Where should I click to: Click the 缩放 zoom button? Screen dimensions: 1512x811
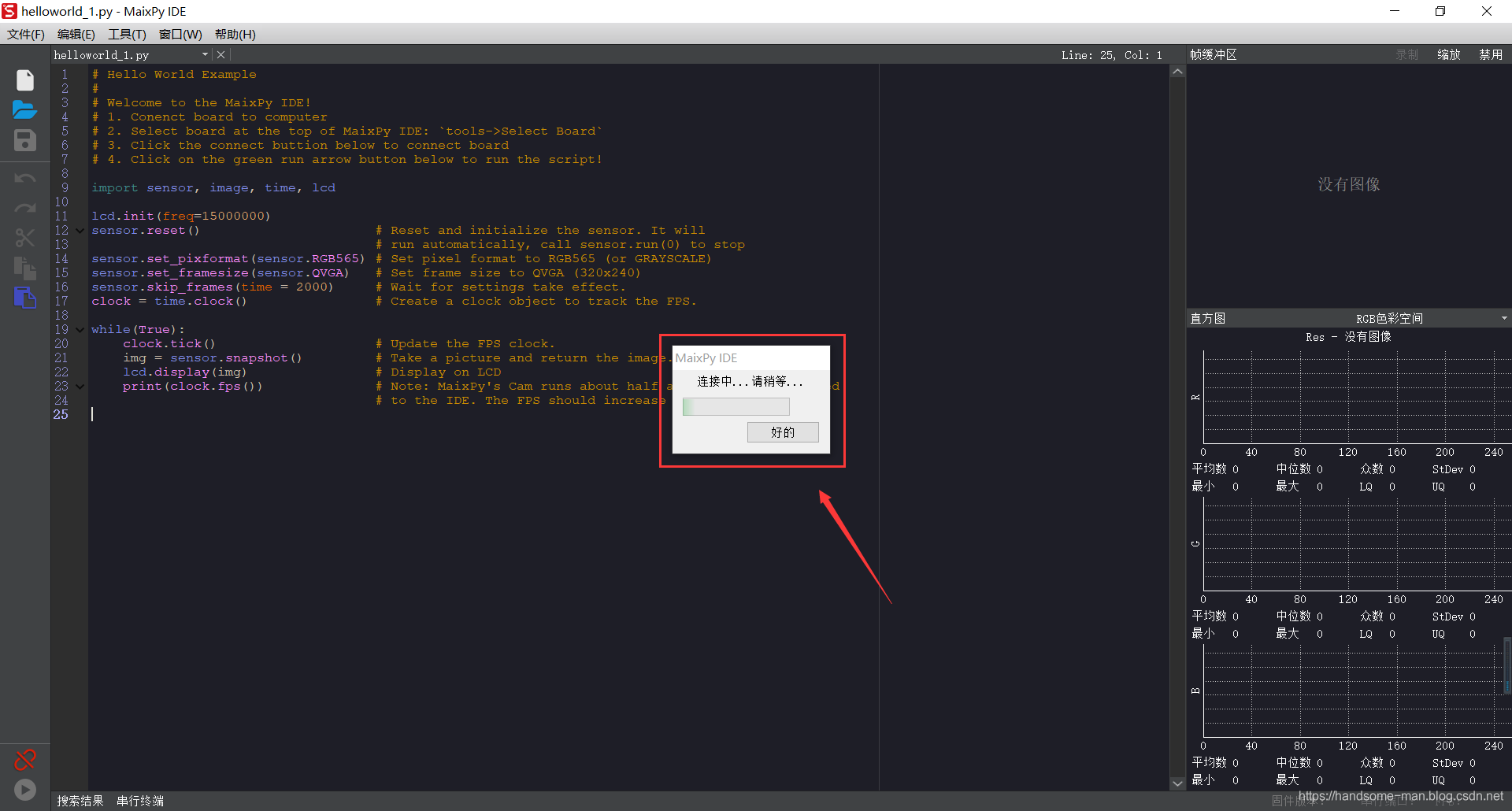point(1449,54)
